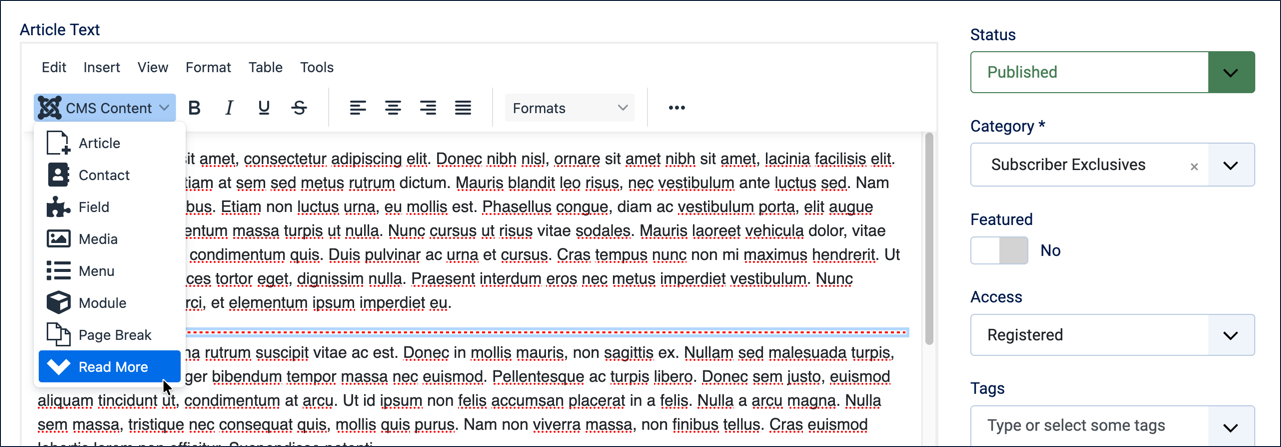This screenshot has width=1281, height=447.
Task: Open the Table menu
Action: point(265,67)
